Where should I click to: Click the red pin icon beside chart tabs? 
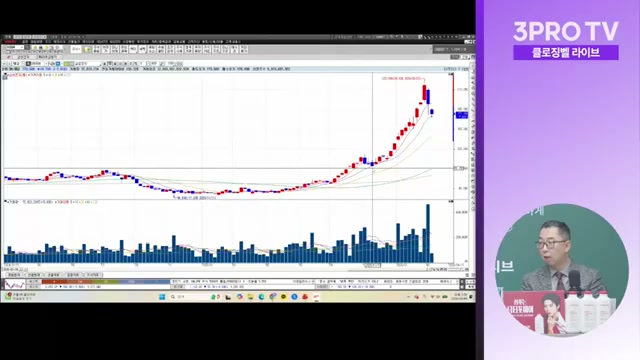(x=9, y=57)
